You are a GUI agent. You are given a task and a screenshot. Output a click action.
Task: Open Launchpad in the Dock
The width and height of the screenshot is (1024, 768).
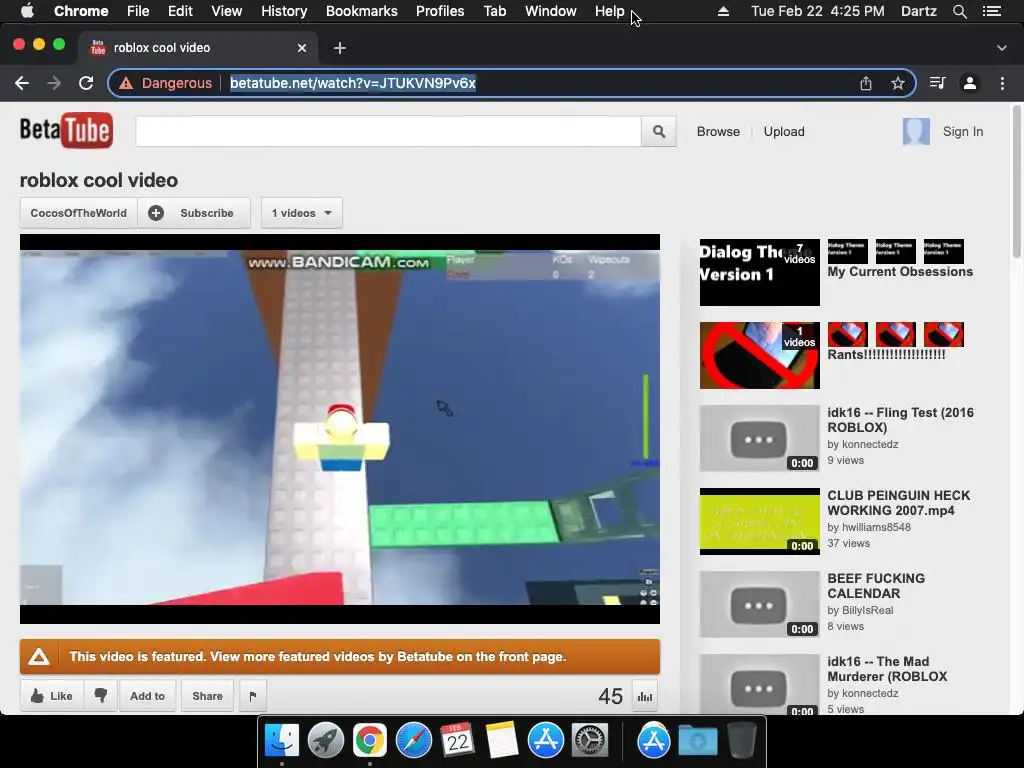pyautogui.click(x=325, y=741)
